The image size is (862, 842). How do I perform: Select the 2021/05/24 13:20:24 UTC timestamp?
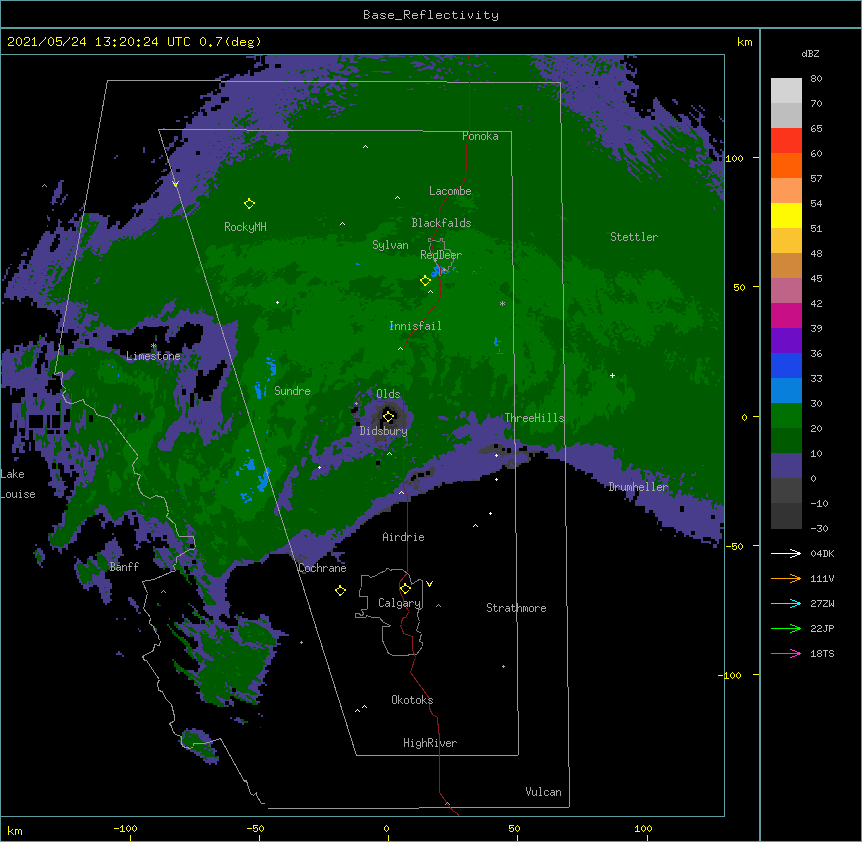(x=99, y=42)
